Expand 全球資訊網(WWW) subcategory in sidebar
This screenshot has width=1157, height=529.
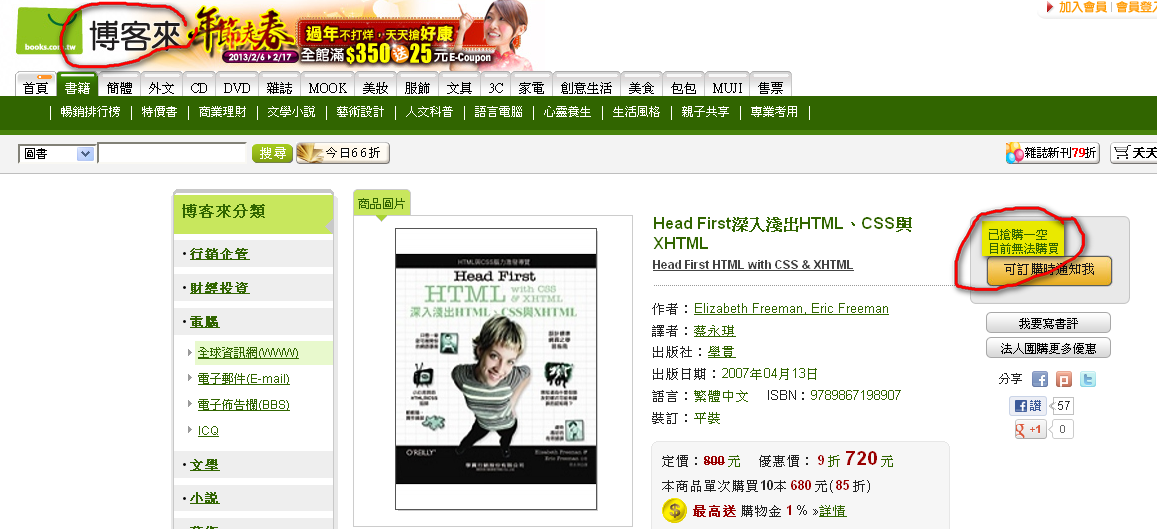pyautogui.click(x=248, y=353)
